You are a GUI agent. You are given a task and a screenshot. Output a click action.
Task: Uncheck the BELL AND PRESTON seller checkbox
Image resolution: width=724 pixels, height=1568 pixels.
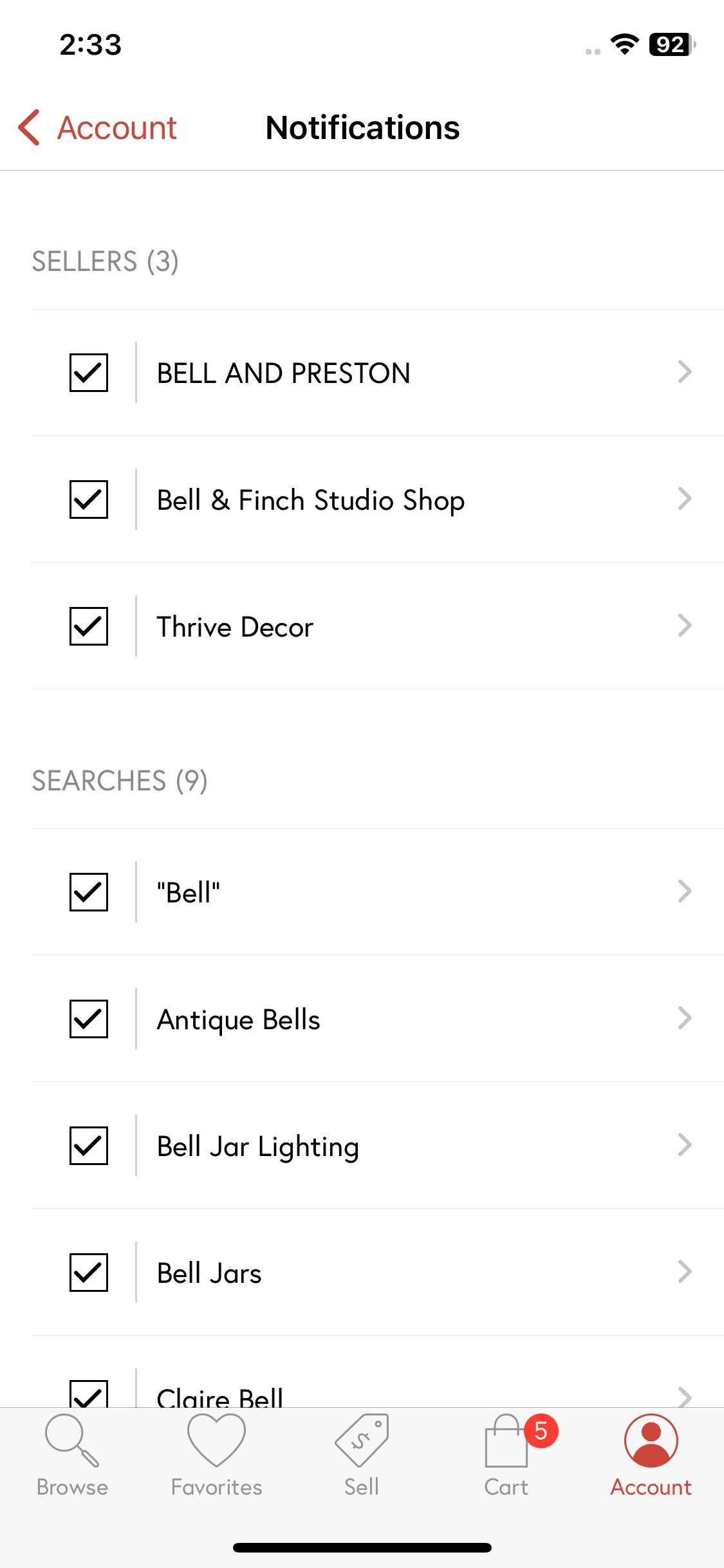pos(89,372)
